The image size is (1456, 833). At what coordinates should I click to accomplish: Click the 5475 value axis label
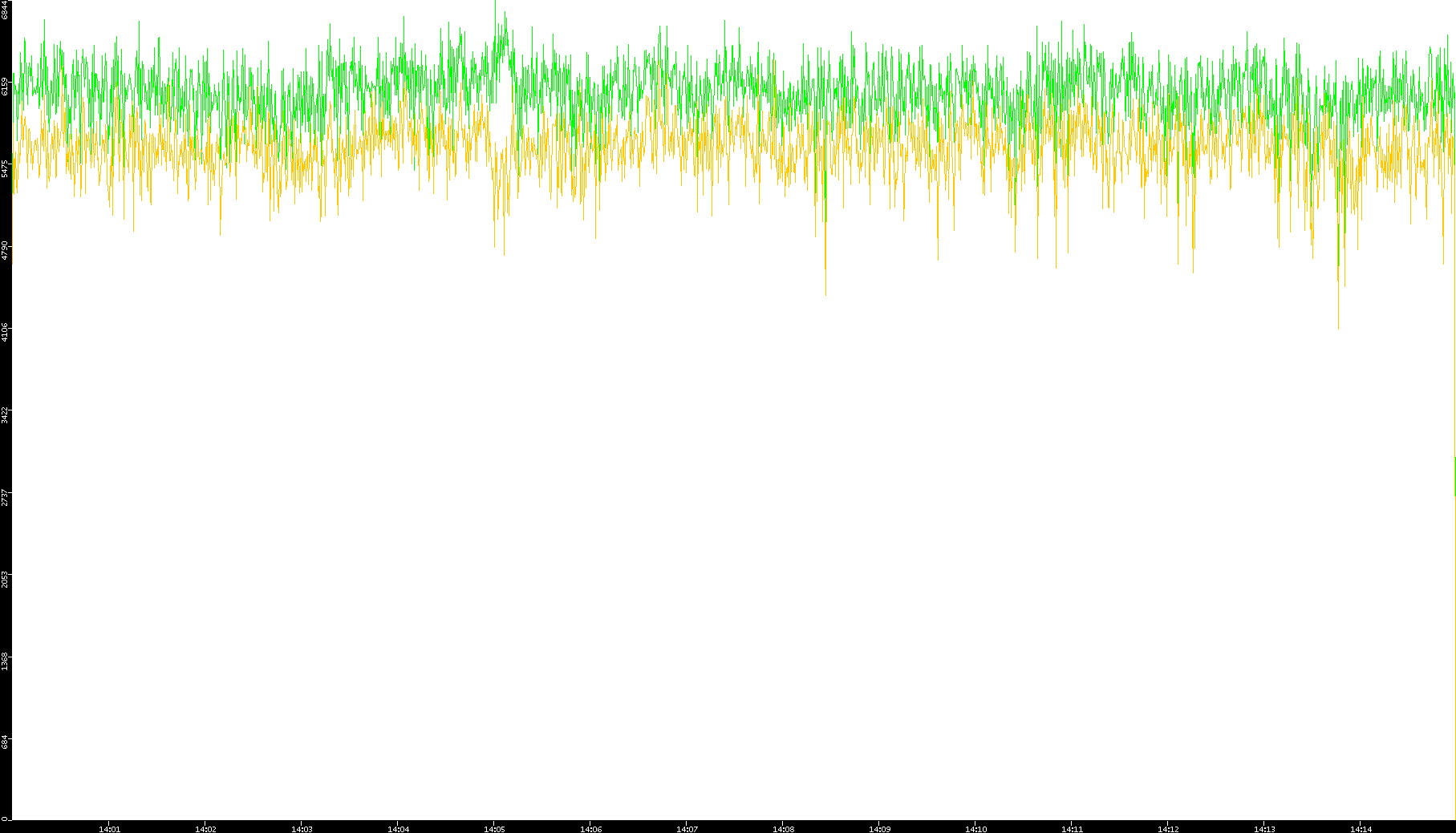tap(5, 168)
